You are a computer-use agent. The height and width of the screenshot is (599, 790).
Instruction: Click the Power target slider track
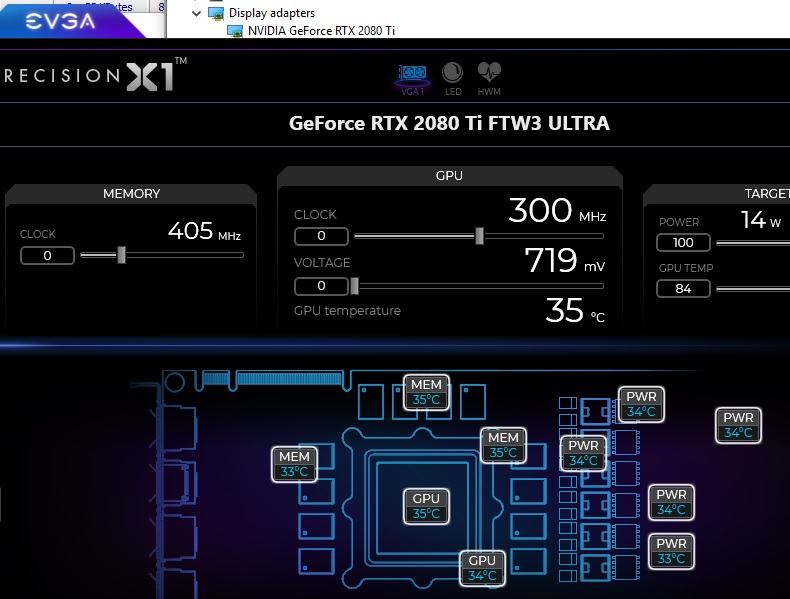coord(753,243)
